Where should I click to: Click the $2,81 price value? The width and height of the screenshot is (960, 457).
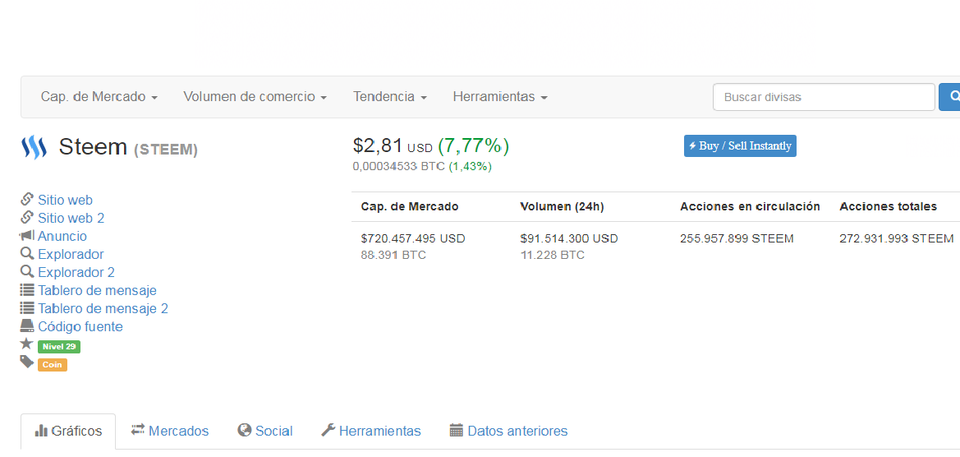click(x=378, y=146)
